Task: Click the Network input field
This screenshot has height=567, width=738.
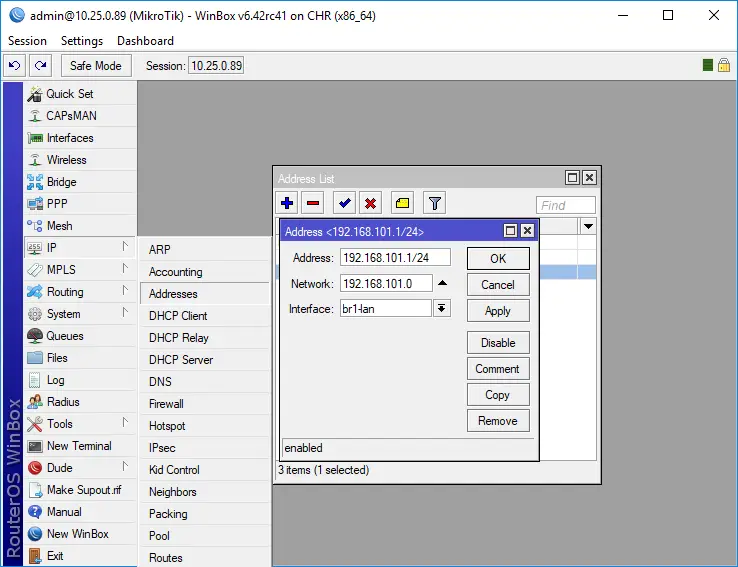Action: (x=386, y=284)
